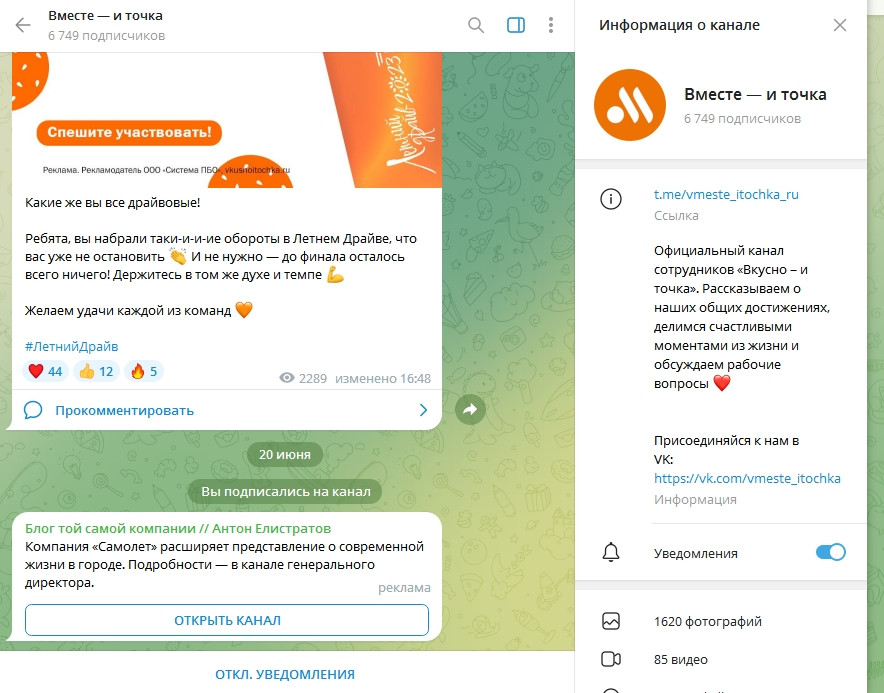Click the bell notifications icon
This screenshot has width=884, height=693.
(x=611, y=553)
